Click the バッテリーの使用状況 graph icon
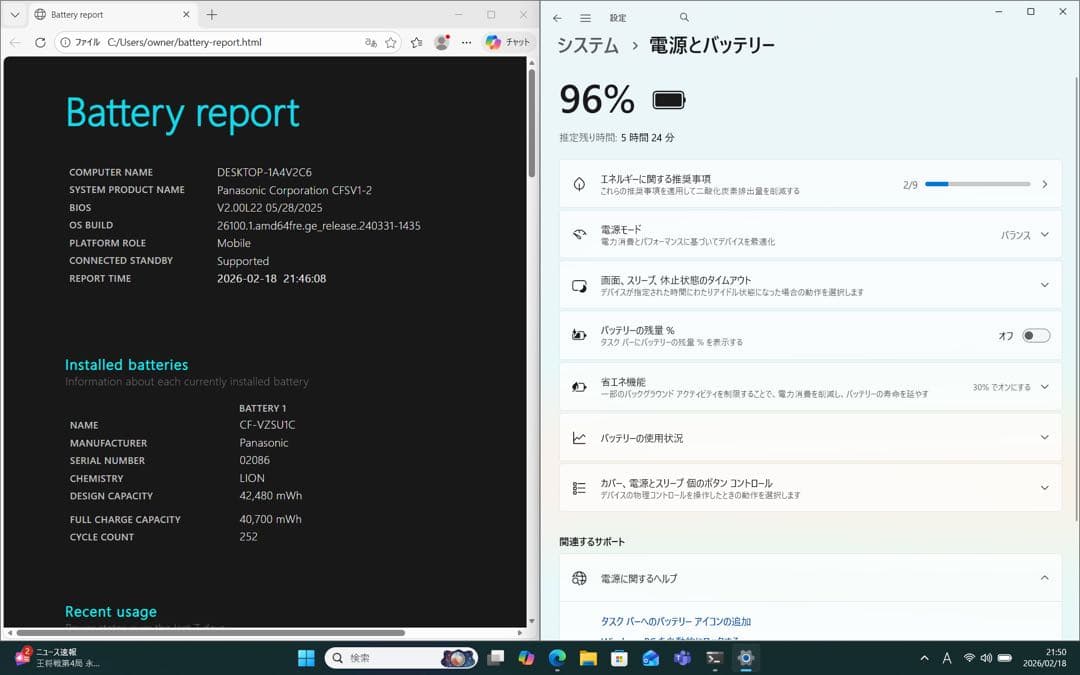This screenshot has height=675, width=1080. coord(579,437)
